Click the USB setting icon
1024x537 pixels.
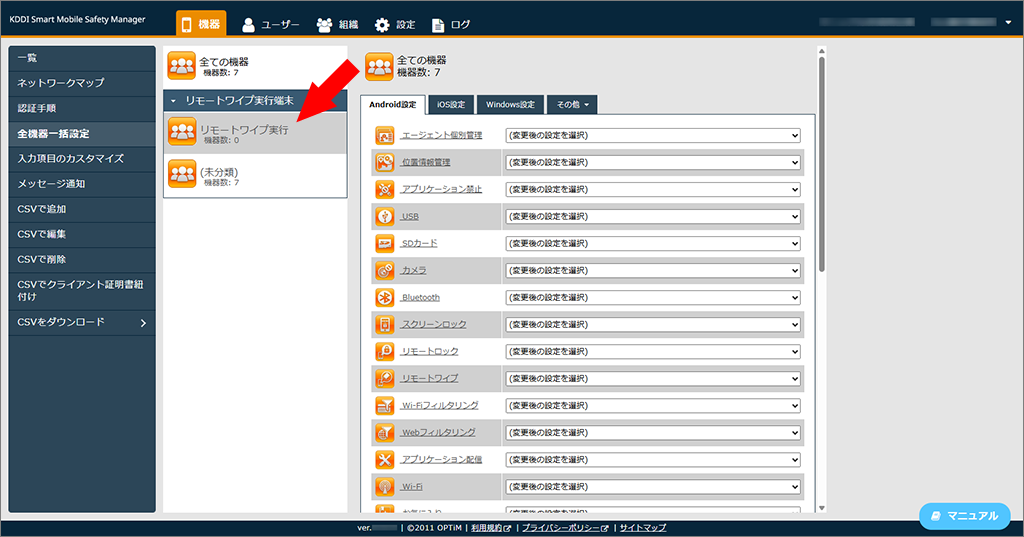pos(385,216)
